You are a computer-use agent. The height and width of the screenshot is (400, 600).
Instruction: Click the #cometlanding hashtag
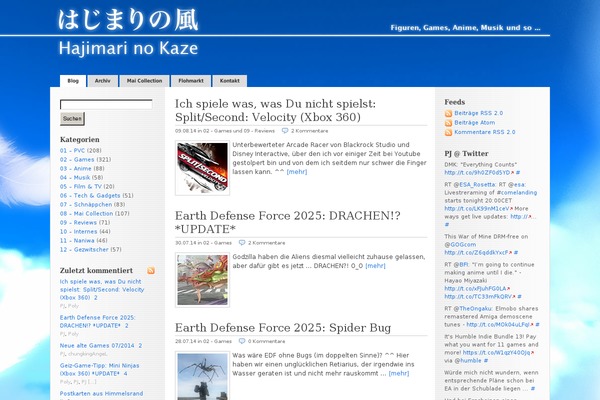click(517, 193)
